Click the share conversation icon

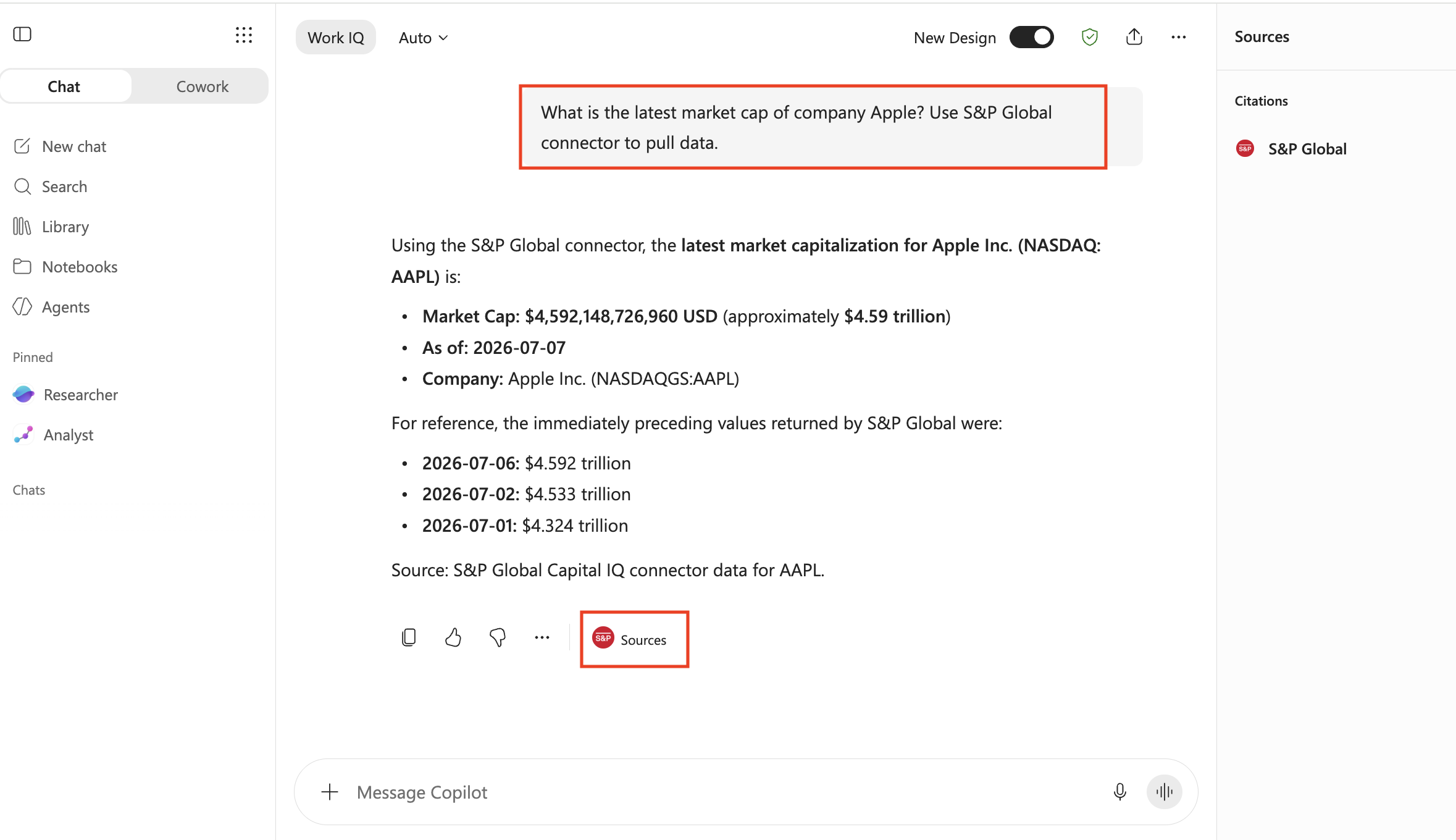coord(1134,37)
